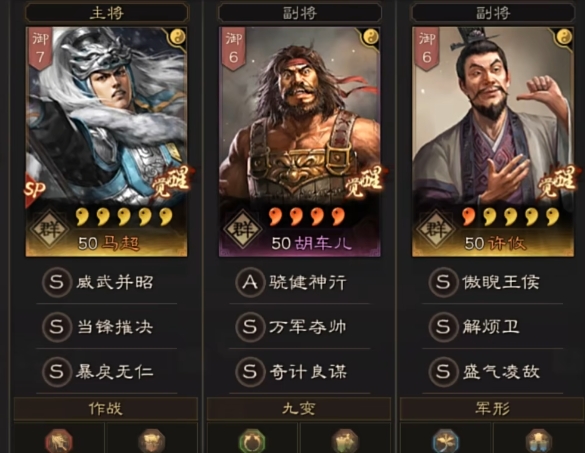Image resolution: width=585 pixels, height=453 pixels.
Task: Switch to the 军形 tactics tab
Action: (x=492, y=409)
